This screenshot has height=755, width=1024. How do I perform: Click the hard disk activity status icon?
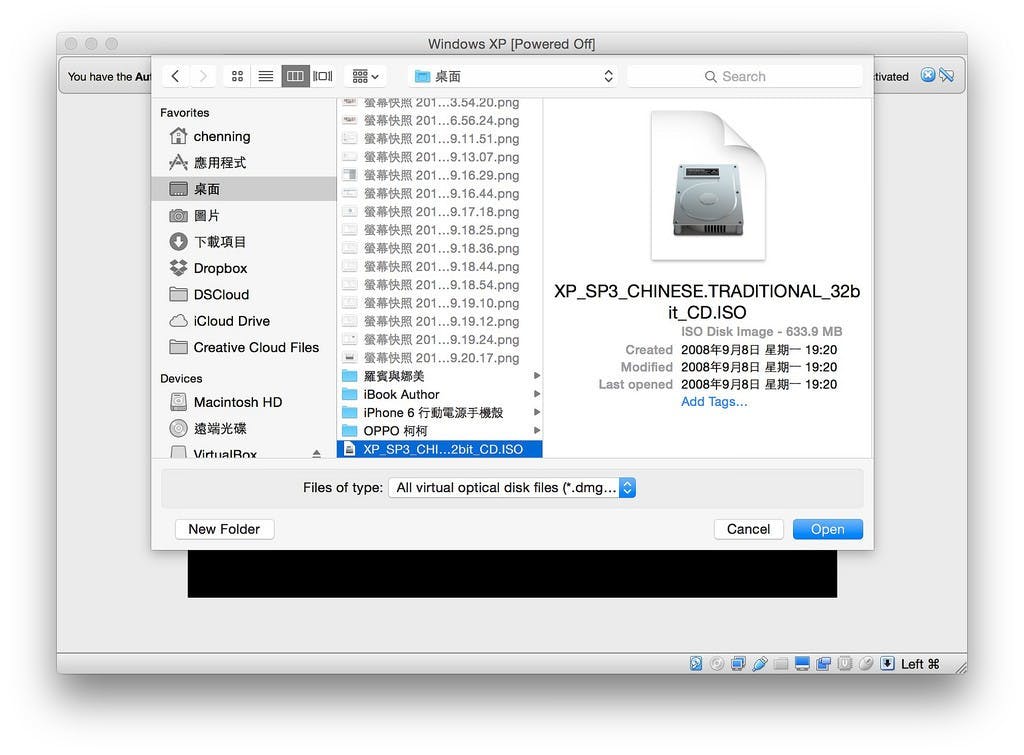pos(696,664)
